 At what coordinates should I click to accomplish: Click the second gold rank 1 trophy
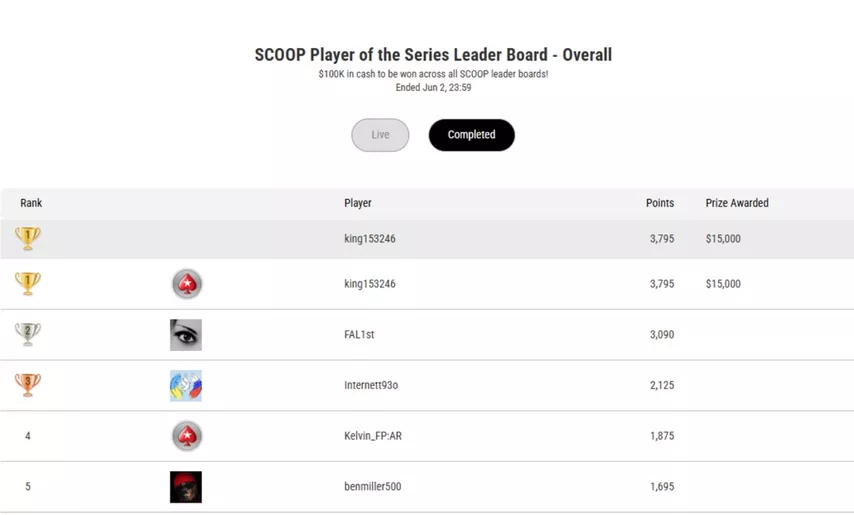[x=28, y=283]
